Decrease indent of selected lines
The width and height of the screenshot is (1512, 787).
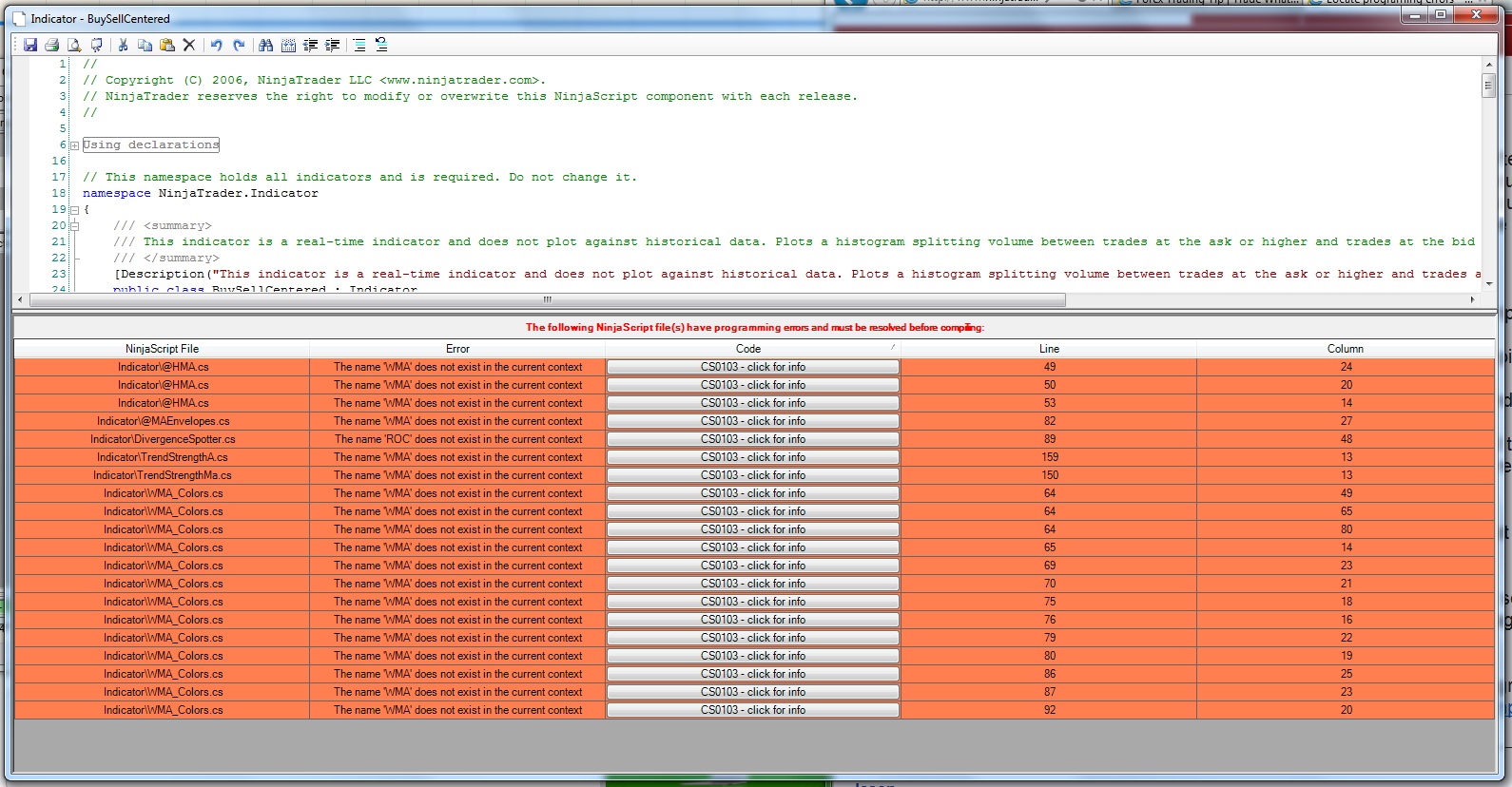pos(310,45)
